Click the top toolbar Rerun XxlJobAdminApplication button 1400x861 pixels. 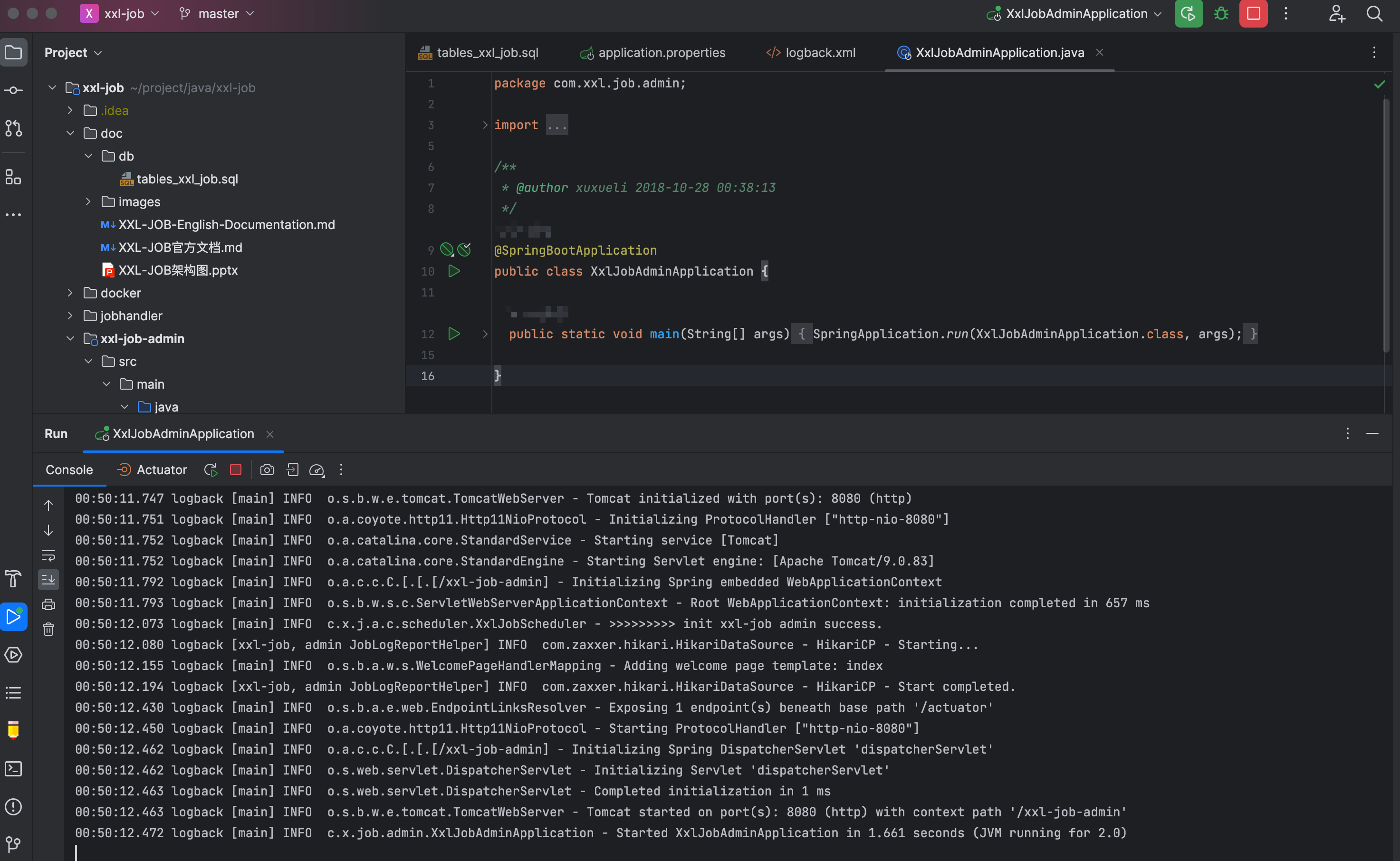point(1189,14)
